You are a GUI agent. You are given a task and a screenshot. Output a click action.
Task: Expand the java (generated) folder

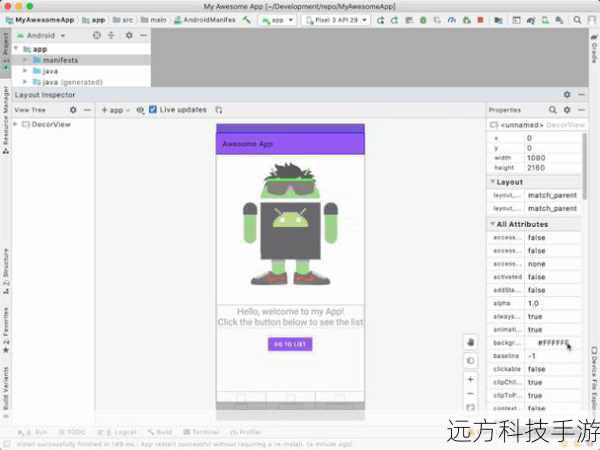(x=25, y=82)
